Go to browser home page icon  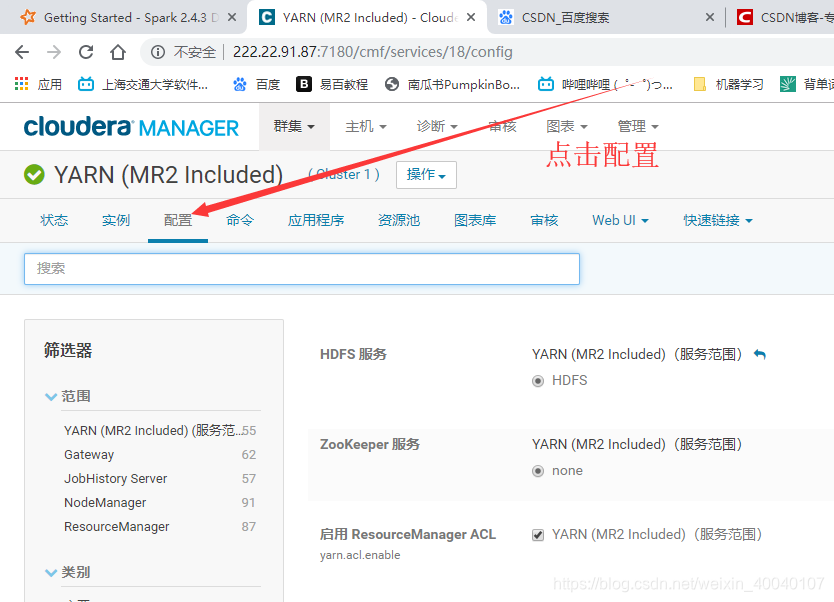(x=118, y=52)
